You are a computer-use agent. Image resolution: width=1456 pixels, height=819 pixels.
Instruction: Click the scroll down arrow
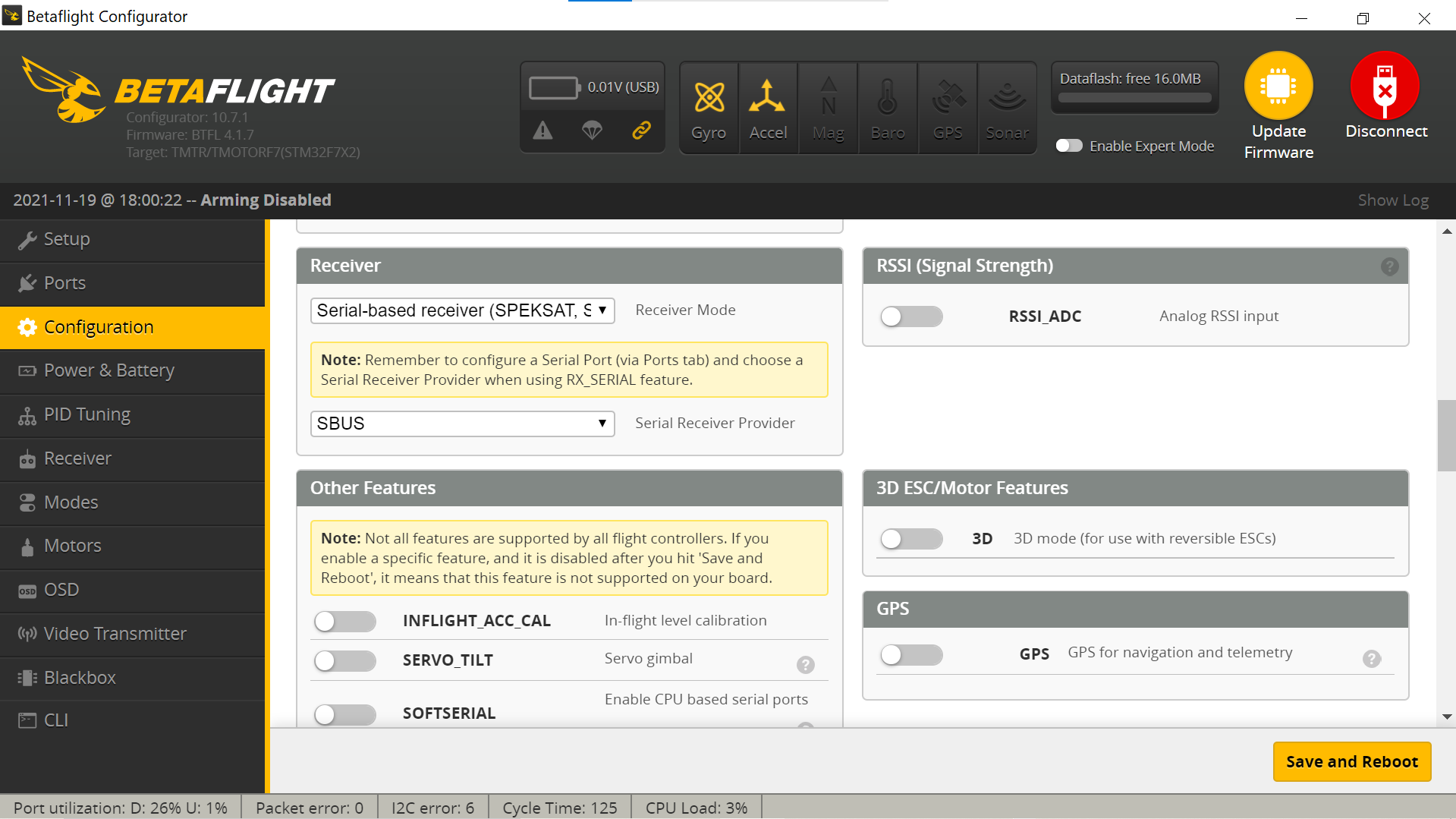[x=1447, y=717]
